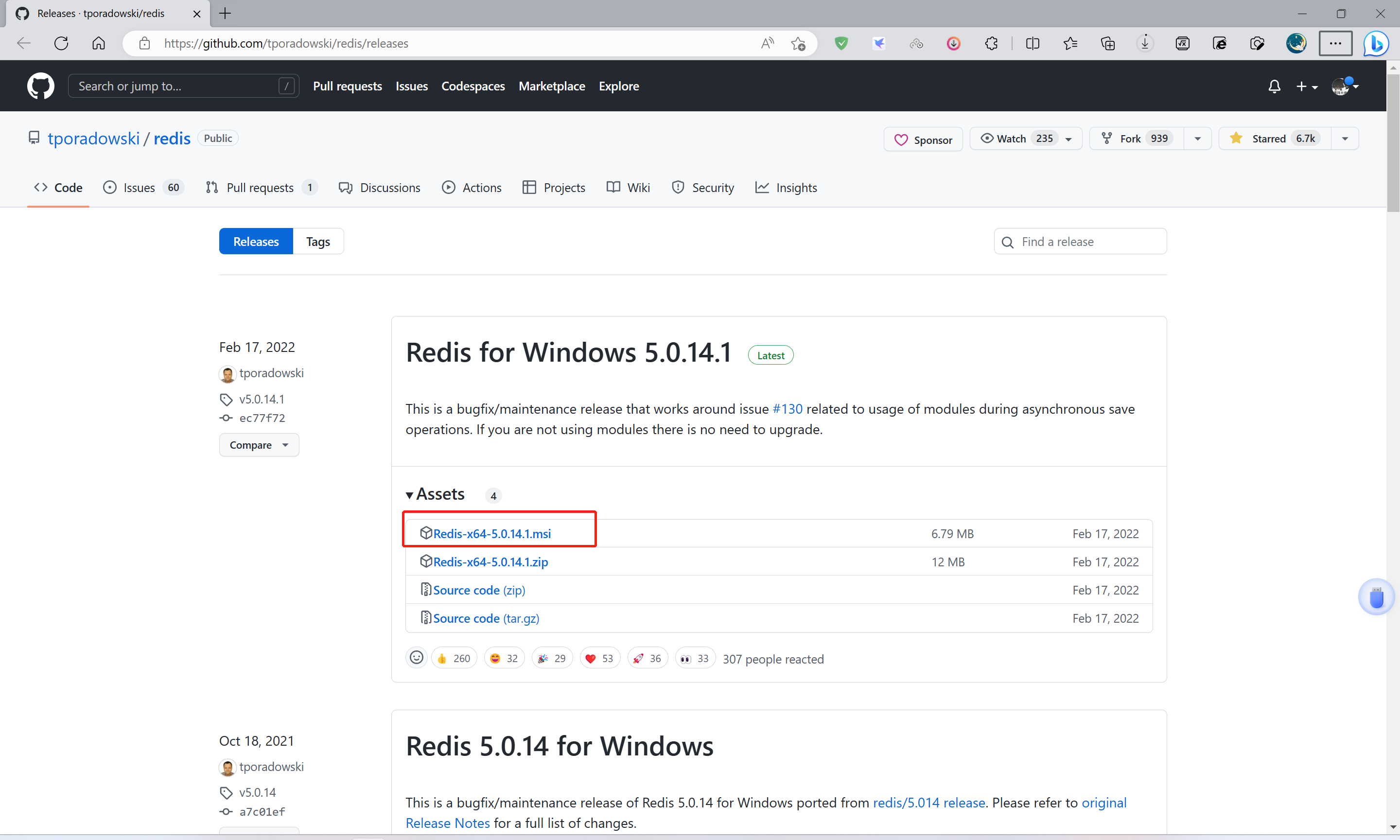Screen dimensions: 1400x840
Task: Open the Fork options dropdown arrow
Action: 1197,139
